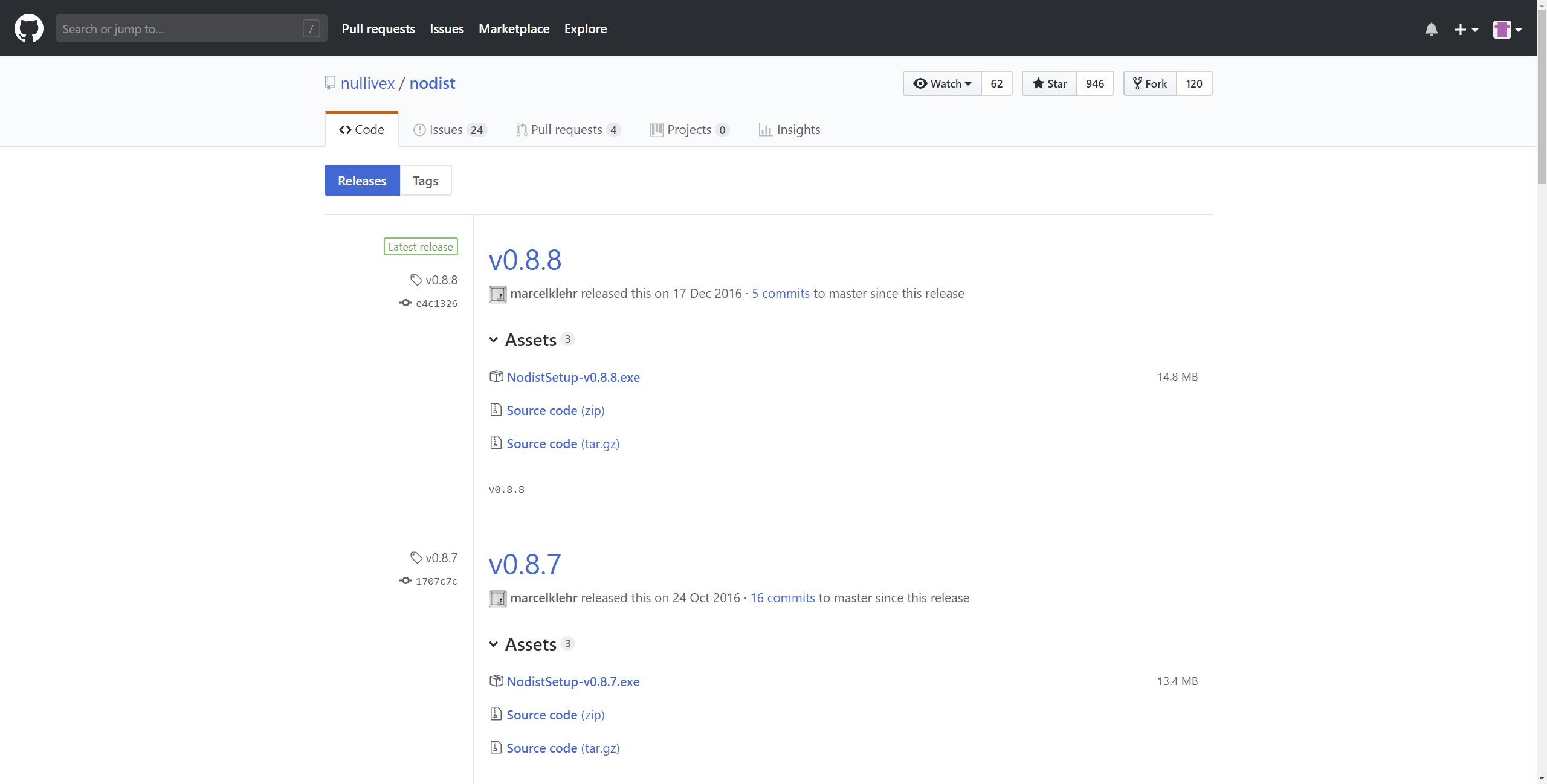Click the Latest release badge
The width and height of the screenshot is (1547, 784).
[421, 246]
